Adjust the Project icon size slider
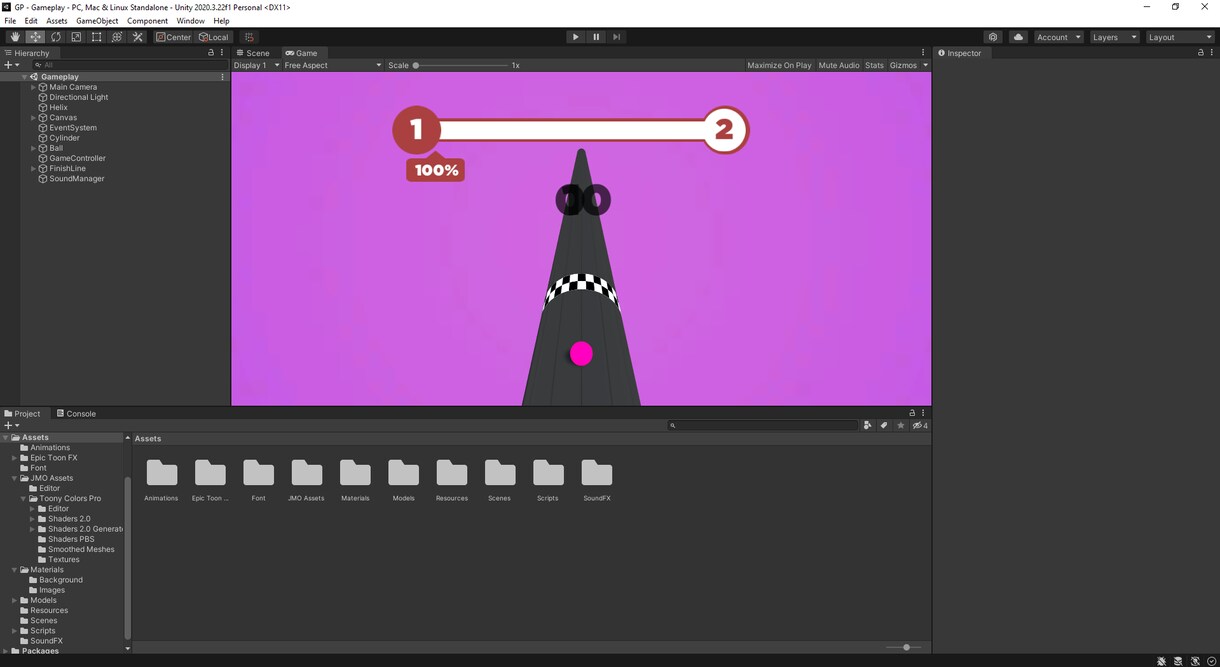 coord(905,647)
